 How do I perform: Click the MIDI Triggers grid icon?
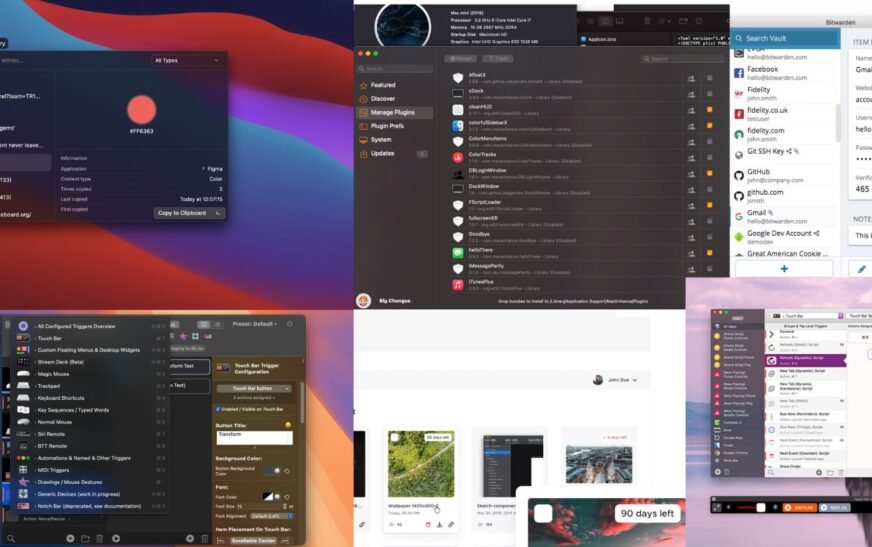(x=23, y=470)
